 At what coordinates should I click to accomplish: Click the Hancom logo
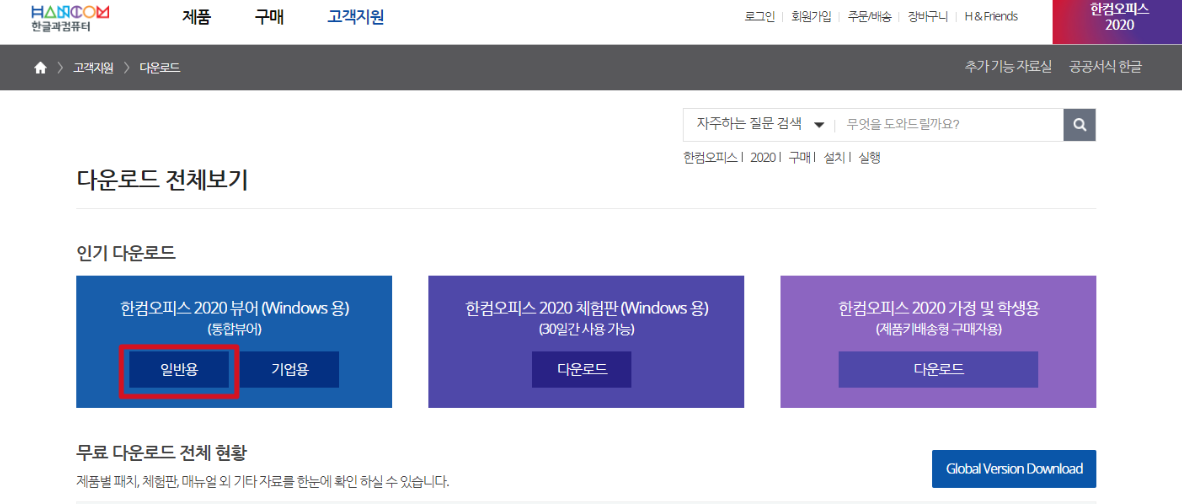[70, 19]
